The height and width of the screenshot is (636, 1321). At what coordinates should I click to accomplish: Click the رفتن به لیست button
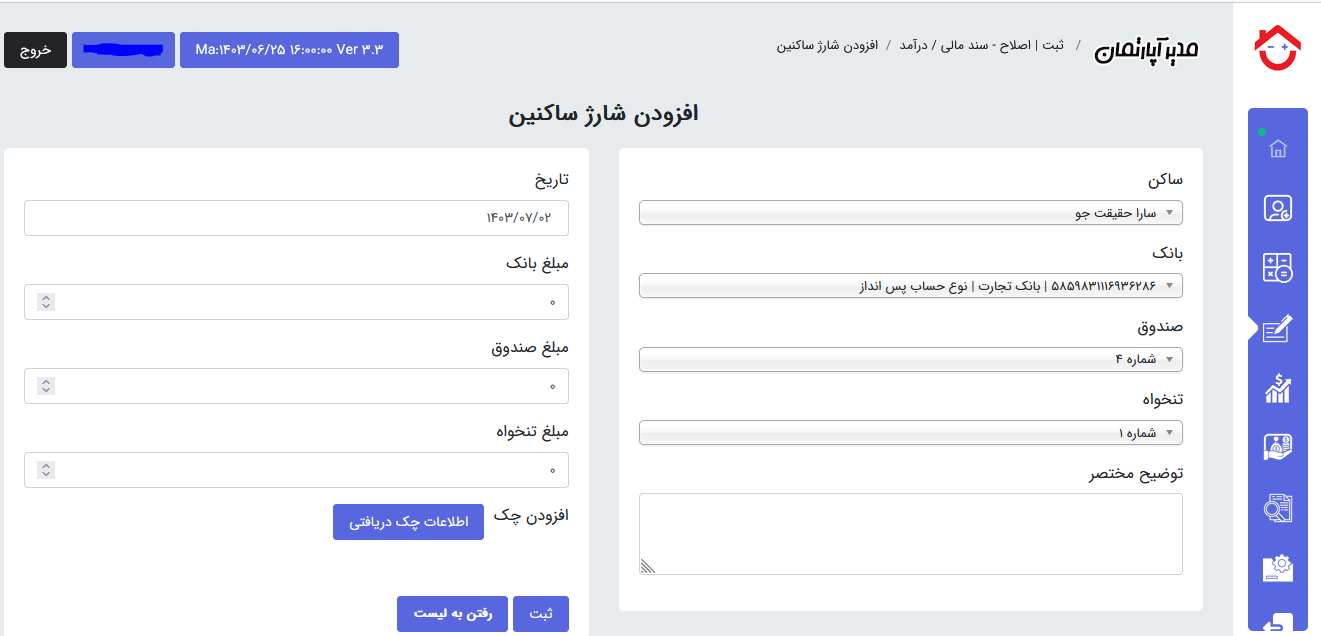pyautogui.click(x=452, y=614)
